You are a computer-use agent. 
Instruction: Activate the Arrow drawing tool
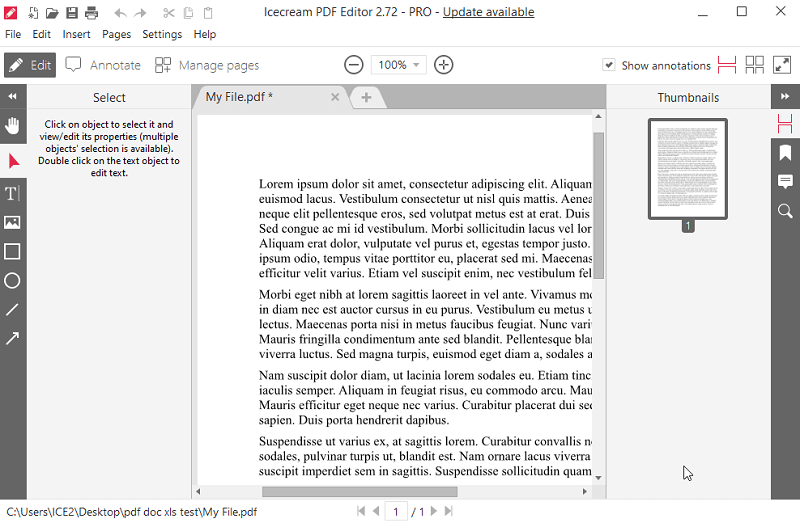(13, 339)
